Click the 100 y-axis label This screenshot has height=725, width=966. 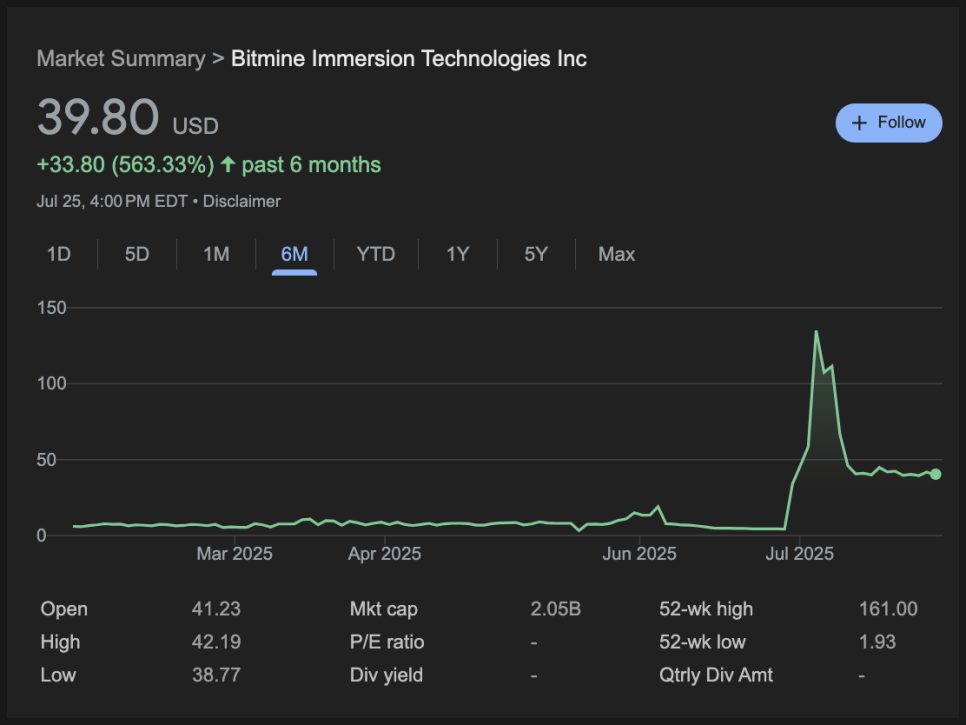[x=52, y=384]
